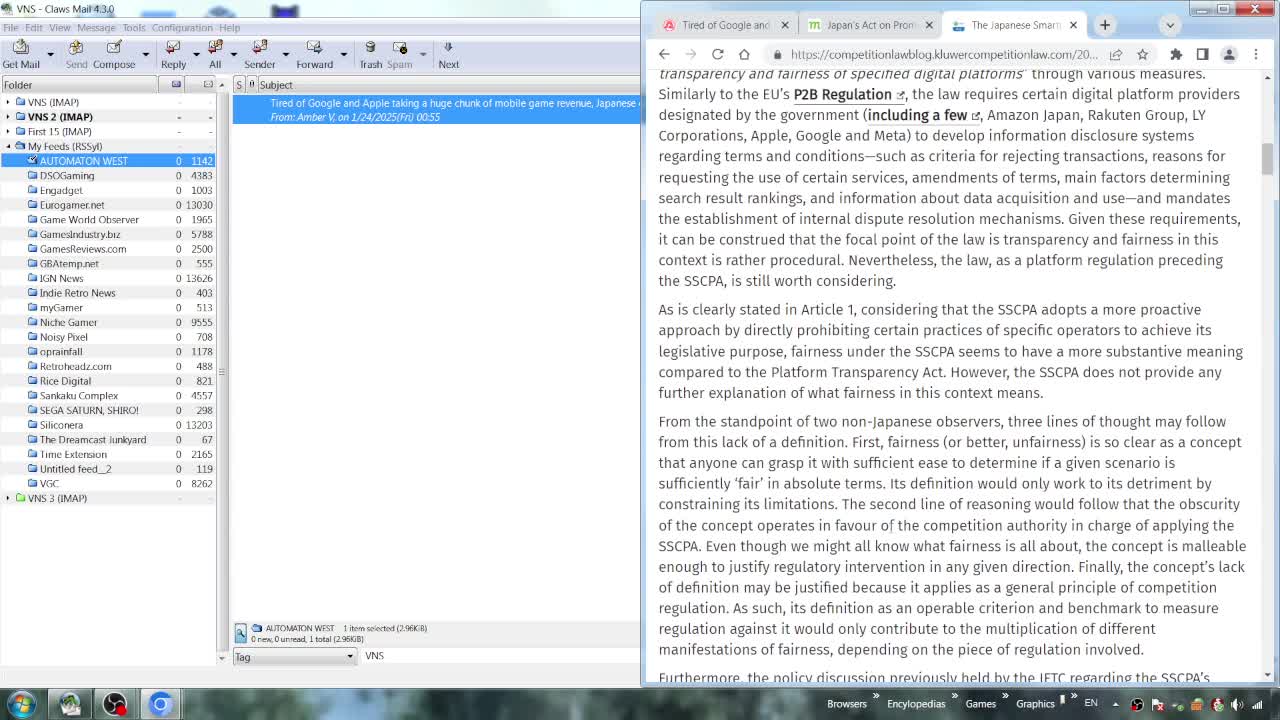1280x720 pixels.
Task: Open the Sender reply dropdown arrow
Action: pyautogui.click(x=286, y=54)
